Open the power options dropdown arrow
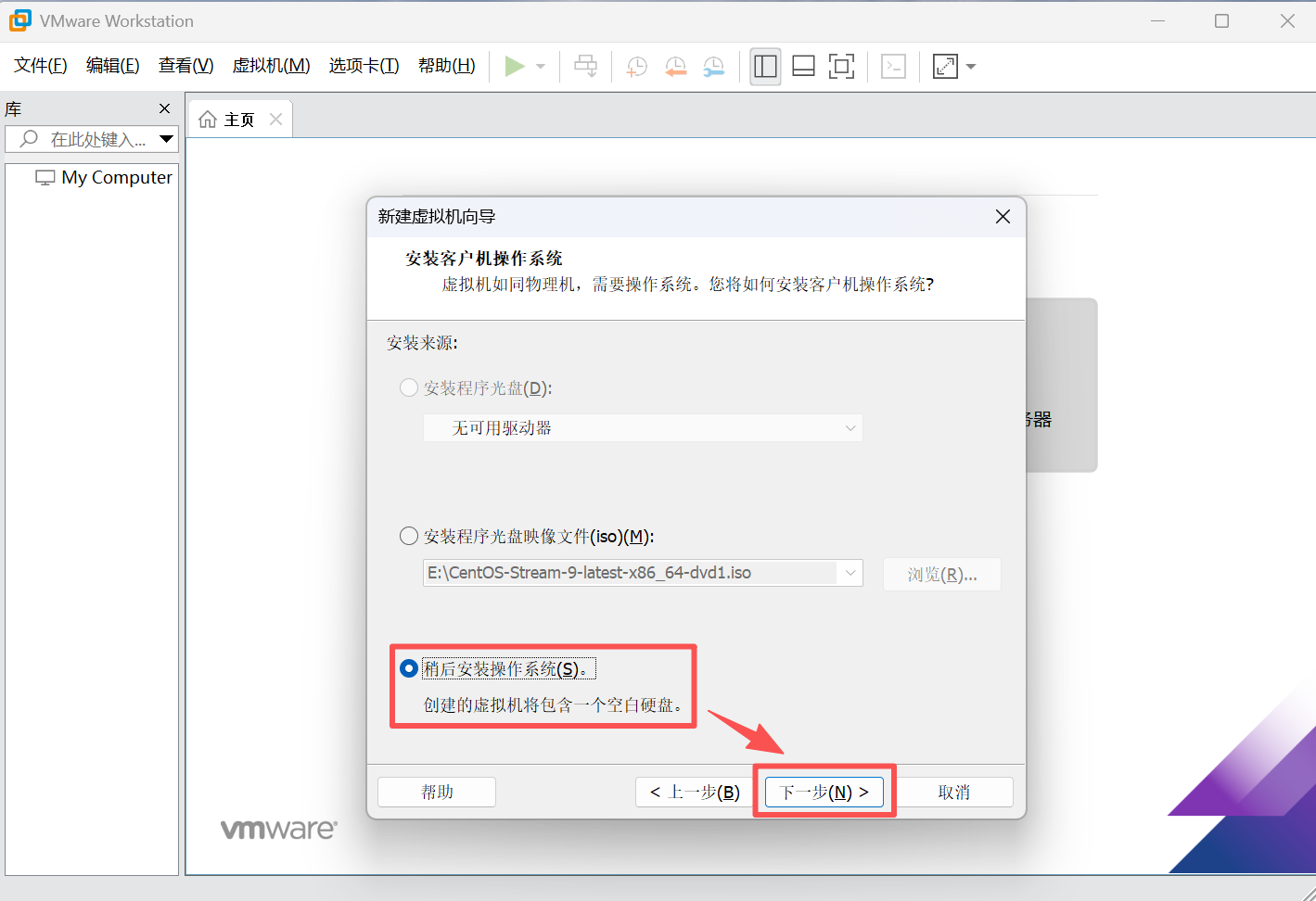Viewport: 1316px width, 901px height. click(x=541, y=67)
